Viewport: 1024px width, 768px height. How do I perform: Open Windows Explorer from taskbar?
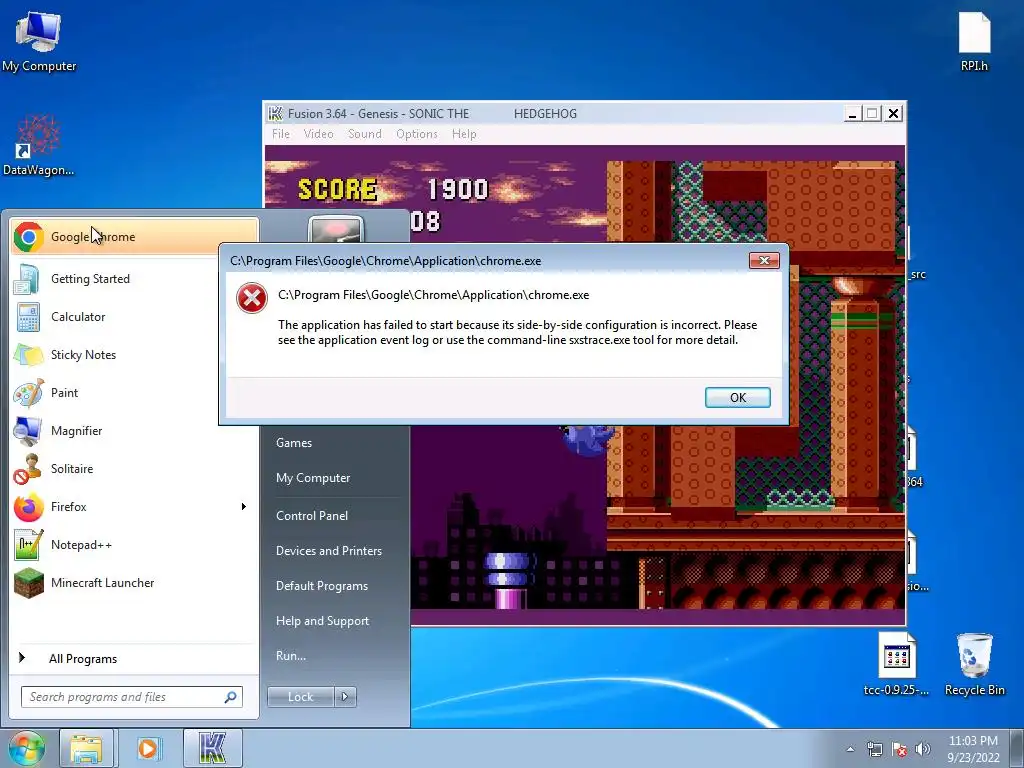86,748
